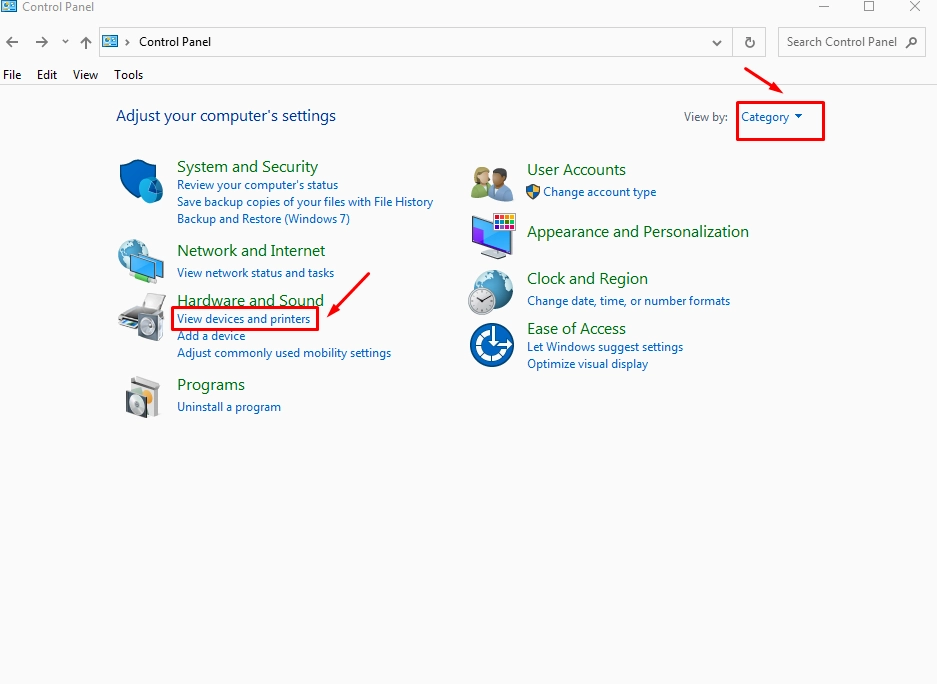Click View devices and printers link
The height and width of the screenshot is (684, 937).
(x=243, y=319)
